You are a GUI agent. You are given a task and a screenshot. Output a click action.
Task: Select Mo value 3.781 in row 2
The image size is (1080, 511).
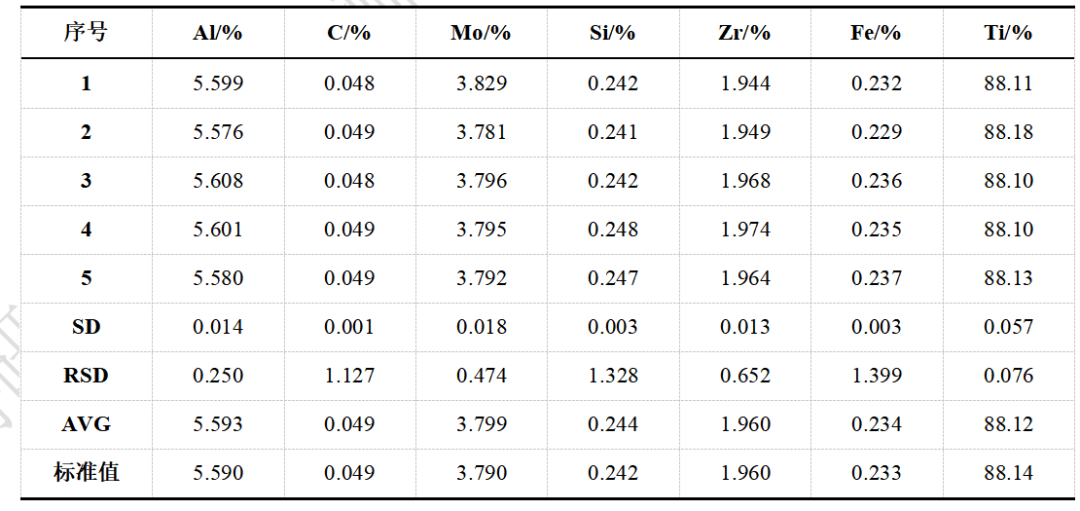click(x=481, y=132)
